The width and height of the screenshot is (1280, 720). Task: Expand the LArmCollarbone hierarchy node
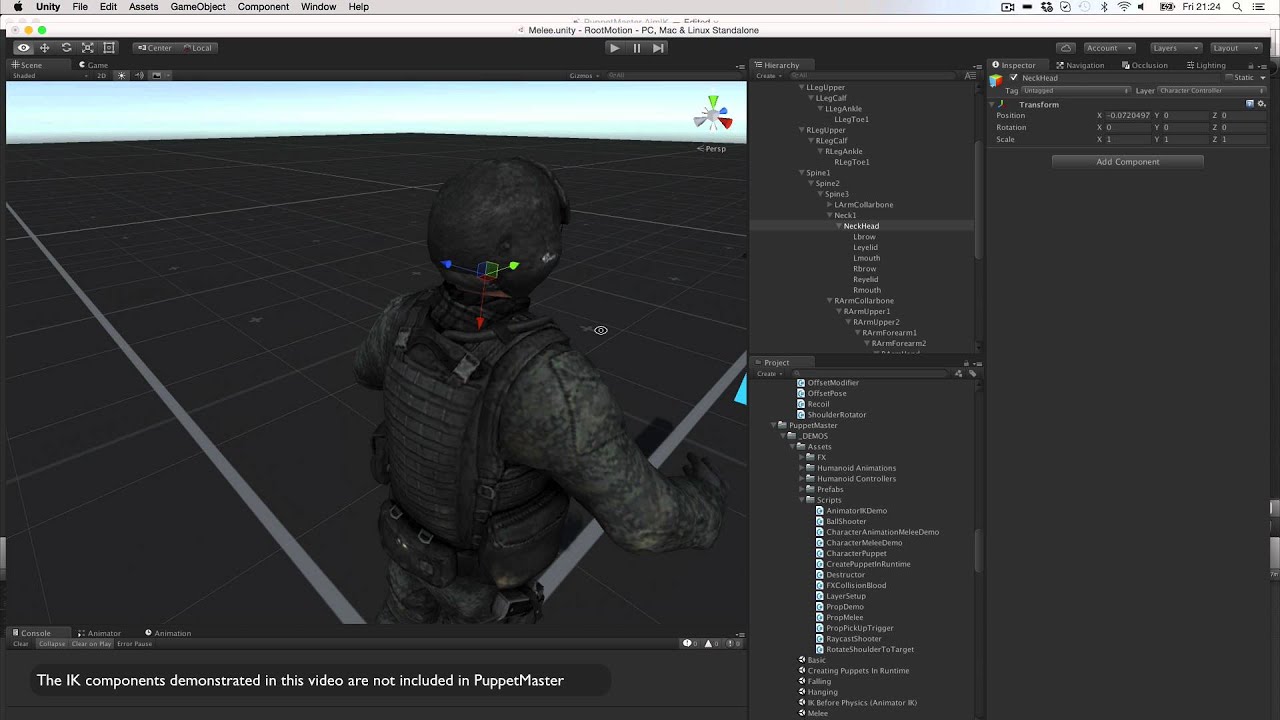[x=830, y=205]
